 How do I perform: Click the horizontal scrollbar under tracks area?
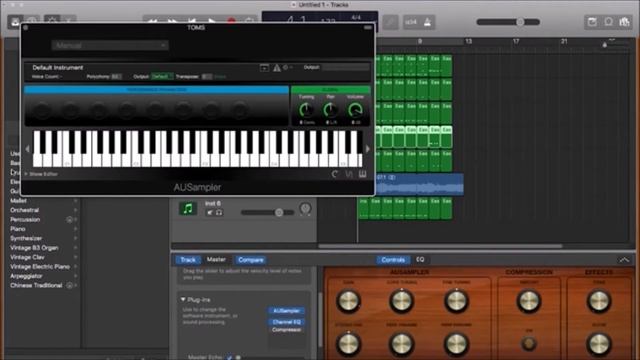[440, 246]
